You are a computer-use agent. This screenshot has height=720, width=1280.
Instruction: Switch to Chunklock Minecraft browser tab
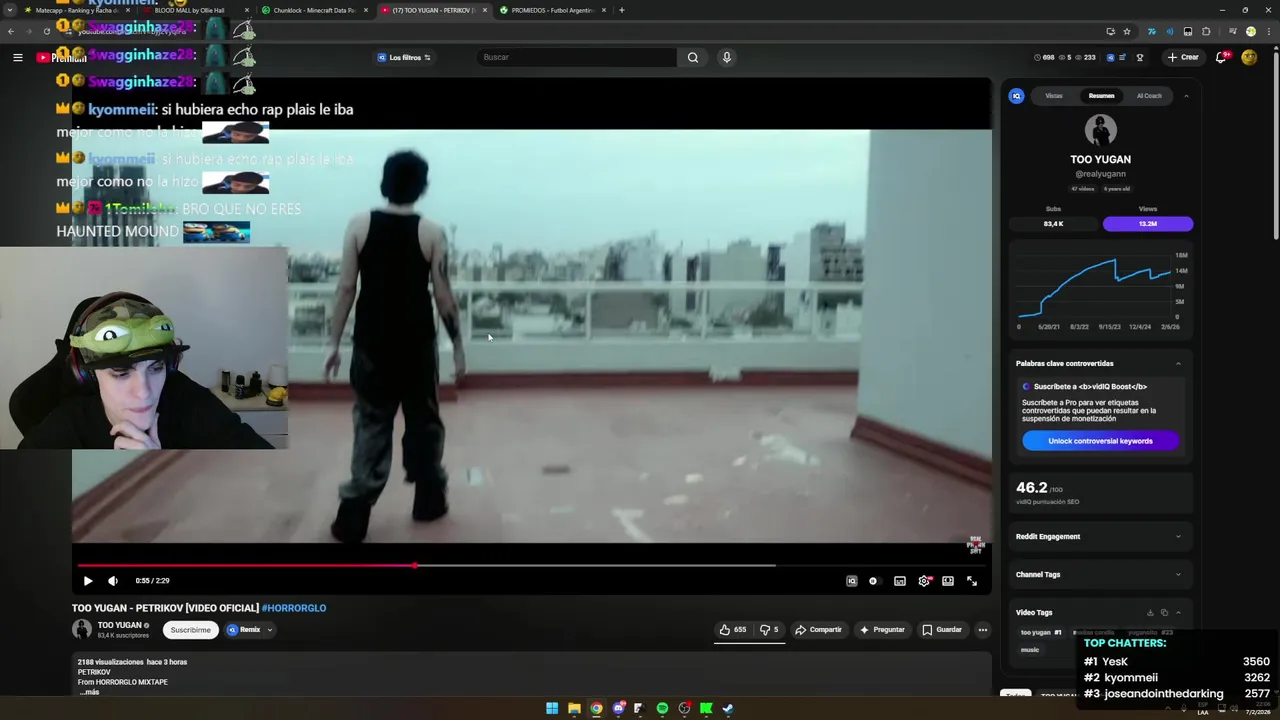click(315, 10)
